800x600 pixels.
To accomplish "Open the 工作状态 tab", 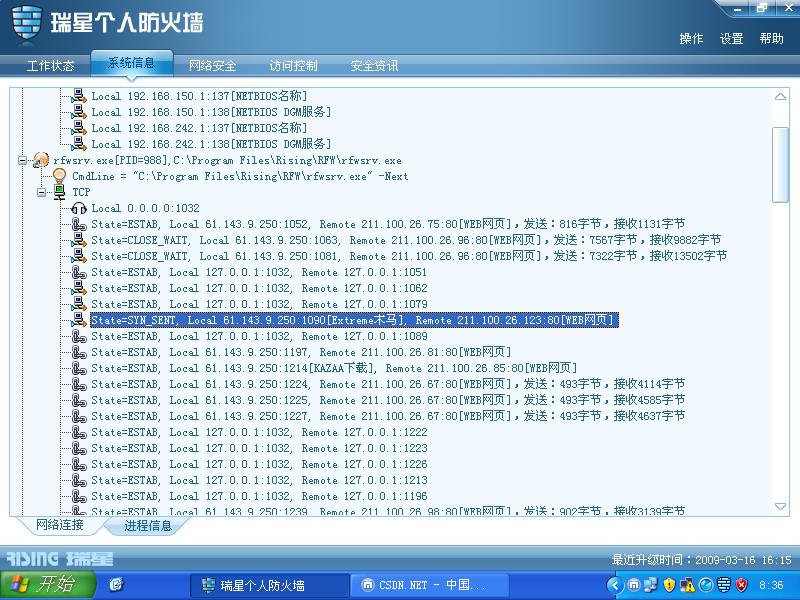I will click(50, 66).
